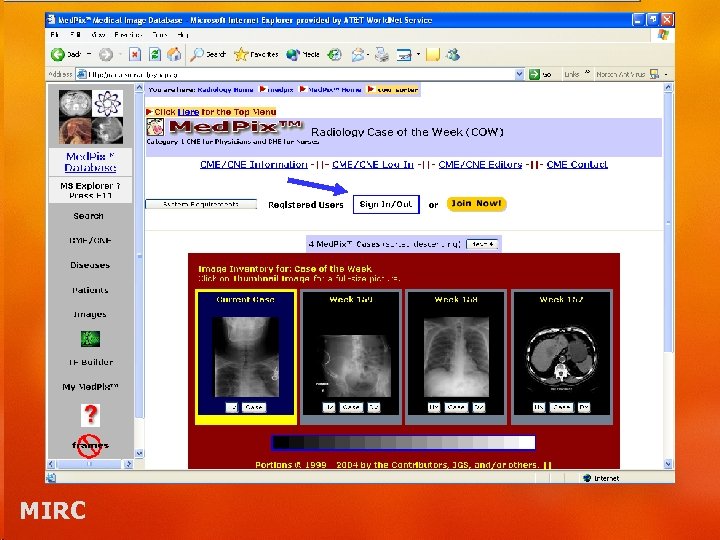This screenshot has height=540, width=720.
Task: Open the File menu
Action: point(55,35)
